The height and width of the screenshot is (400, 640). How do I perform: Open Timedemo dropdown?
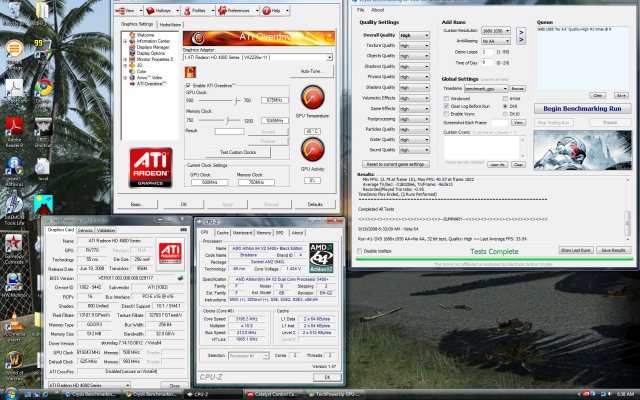[486, 89]
